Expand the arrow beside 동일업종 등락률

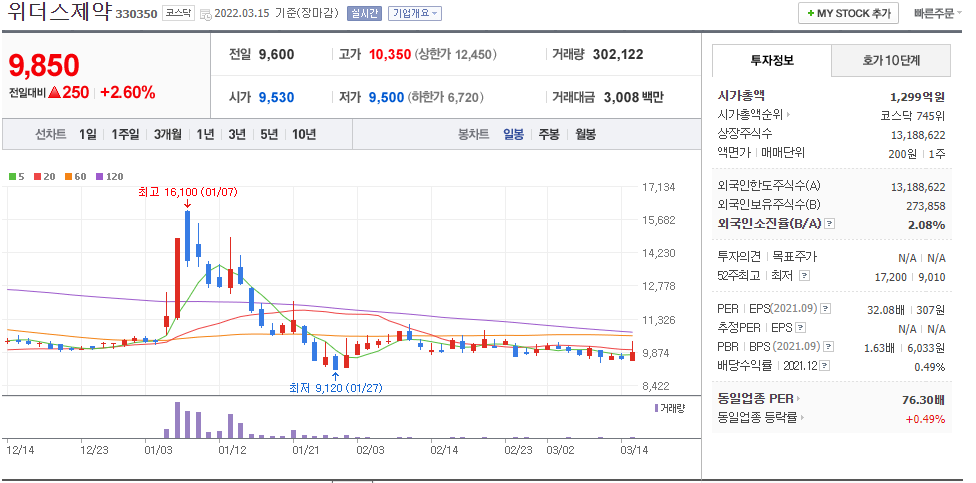click(x=801, y=418)
